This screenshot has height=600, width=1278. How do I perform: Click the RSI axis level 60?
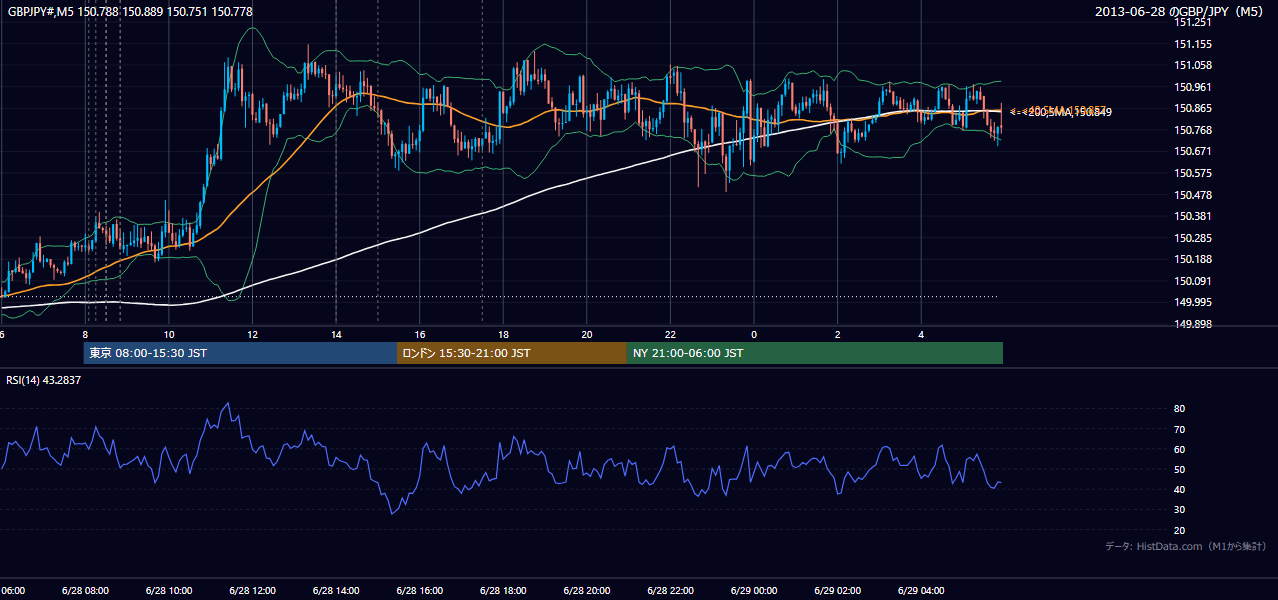tap(1180, 449)
